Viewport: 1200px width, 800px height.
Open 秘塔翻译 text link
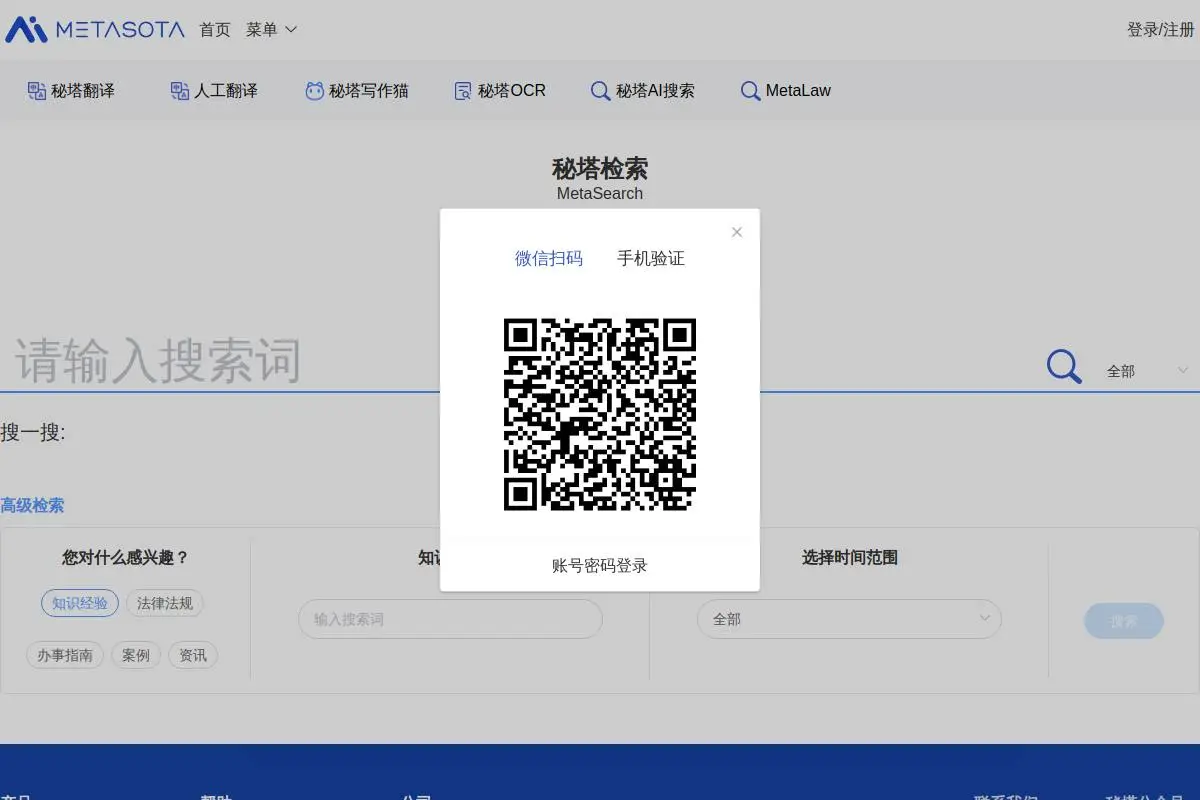click(x=83, y=91)
